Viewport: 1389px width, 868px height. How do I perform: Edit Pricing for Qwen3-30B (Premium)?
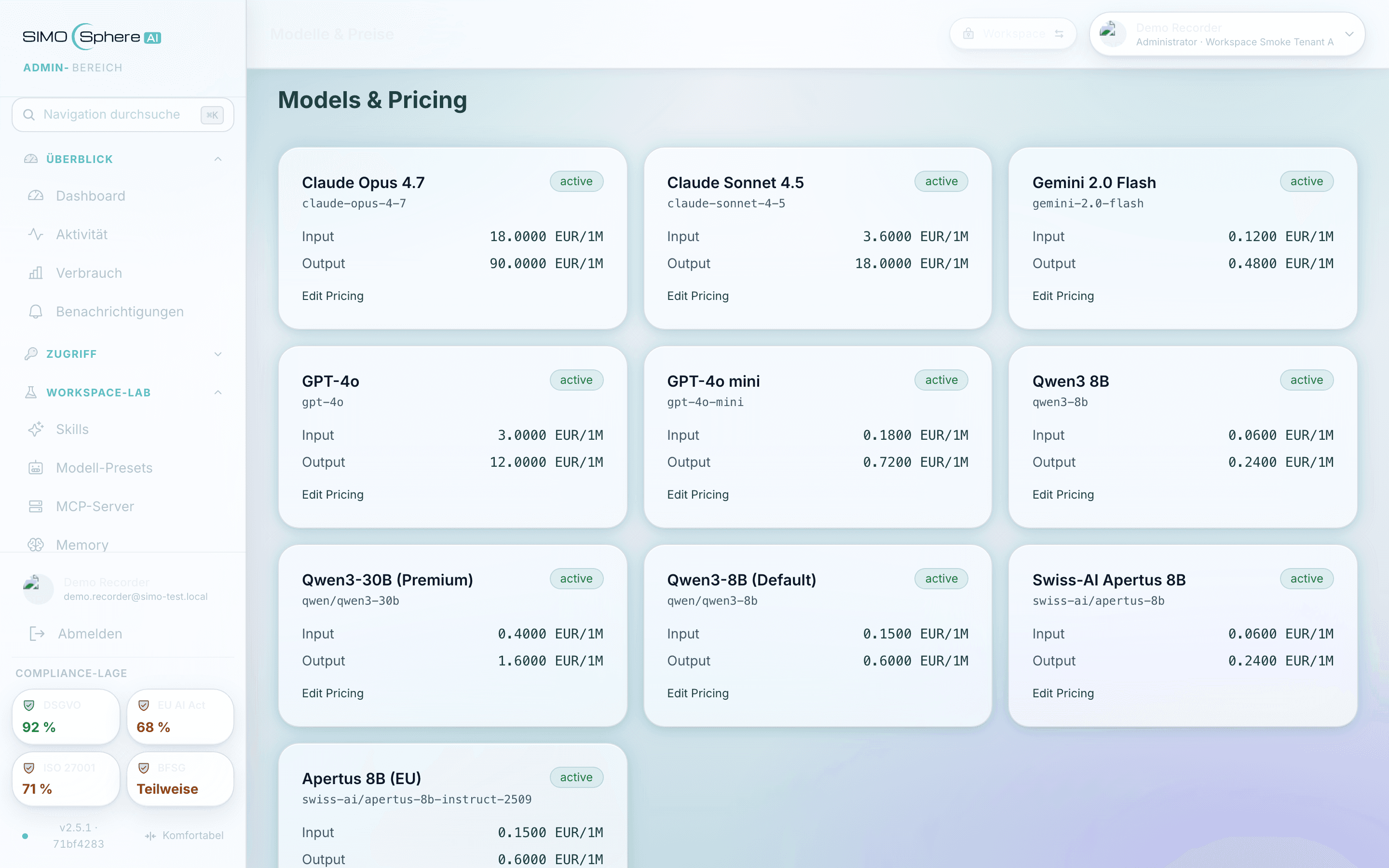click(332, 693)
